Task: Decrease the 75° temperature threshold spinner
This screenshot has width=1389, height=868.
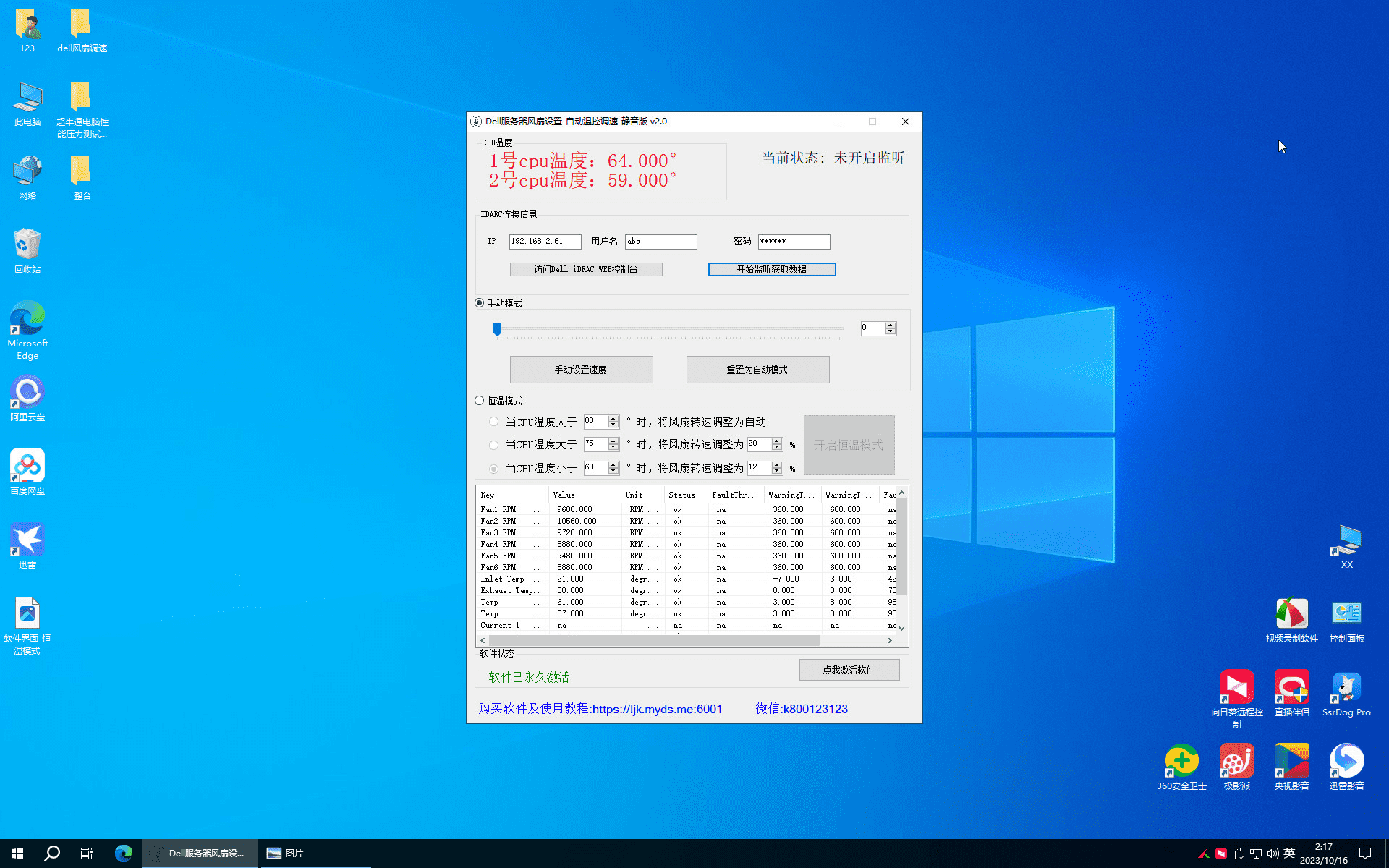Action: [613, 448]
